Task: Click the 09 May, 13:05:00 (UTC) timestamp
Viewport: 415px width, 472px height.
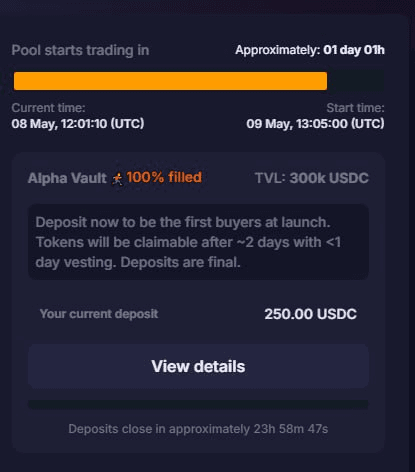Action: tap(315, 124)
